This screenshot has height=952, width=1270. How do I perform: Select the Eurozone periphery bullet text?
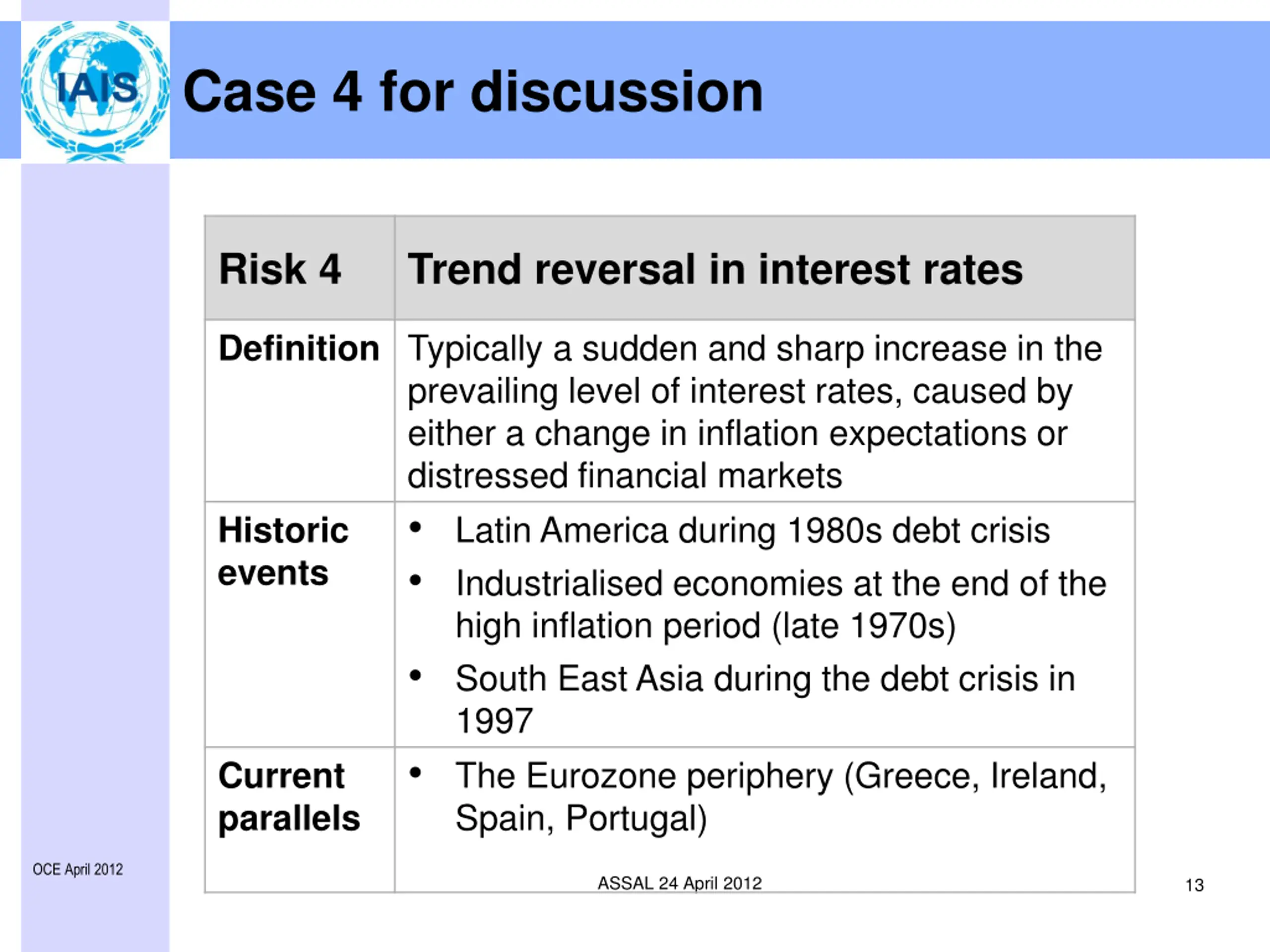(781, 797)
